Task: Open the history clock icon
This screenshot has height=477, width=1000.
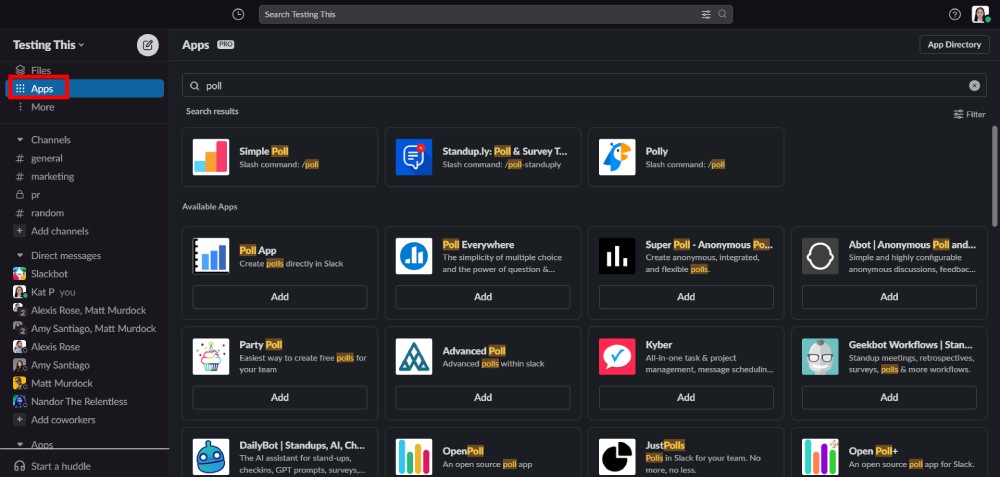Action: (238, 14)
